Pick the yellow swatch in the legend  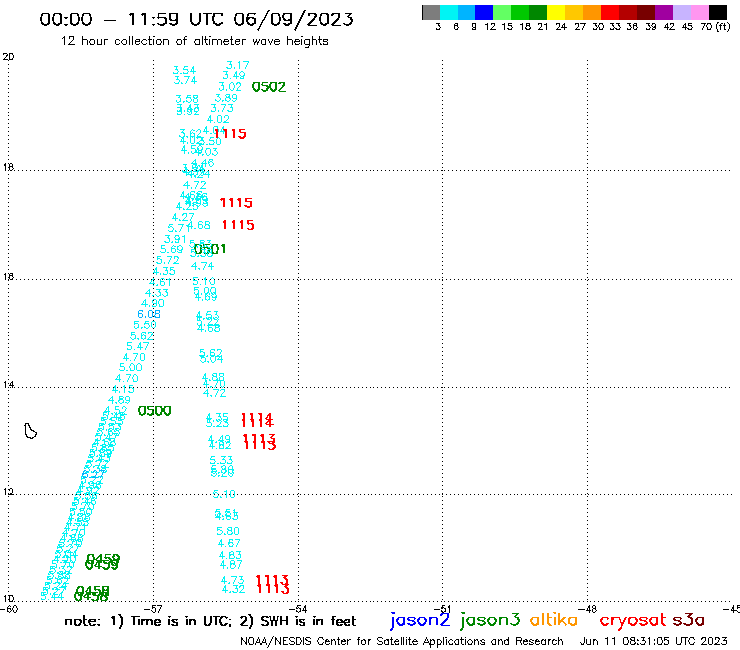[x=556, y=12]
